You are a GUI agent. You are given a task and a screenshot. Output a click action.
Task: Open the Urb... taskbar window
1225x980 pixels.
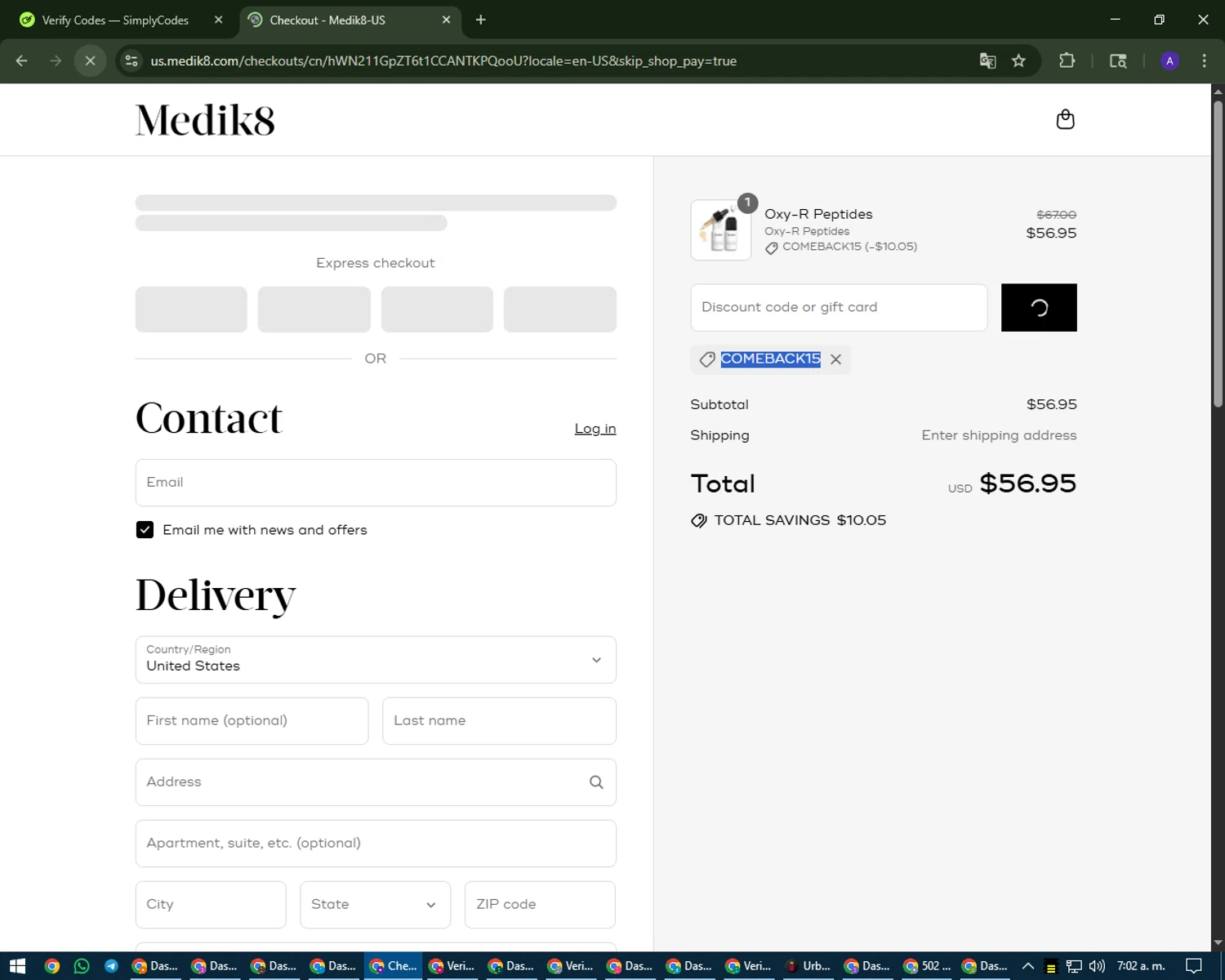coord(808,966)
